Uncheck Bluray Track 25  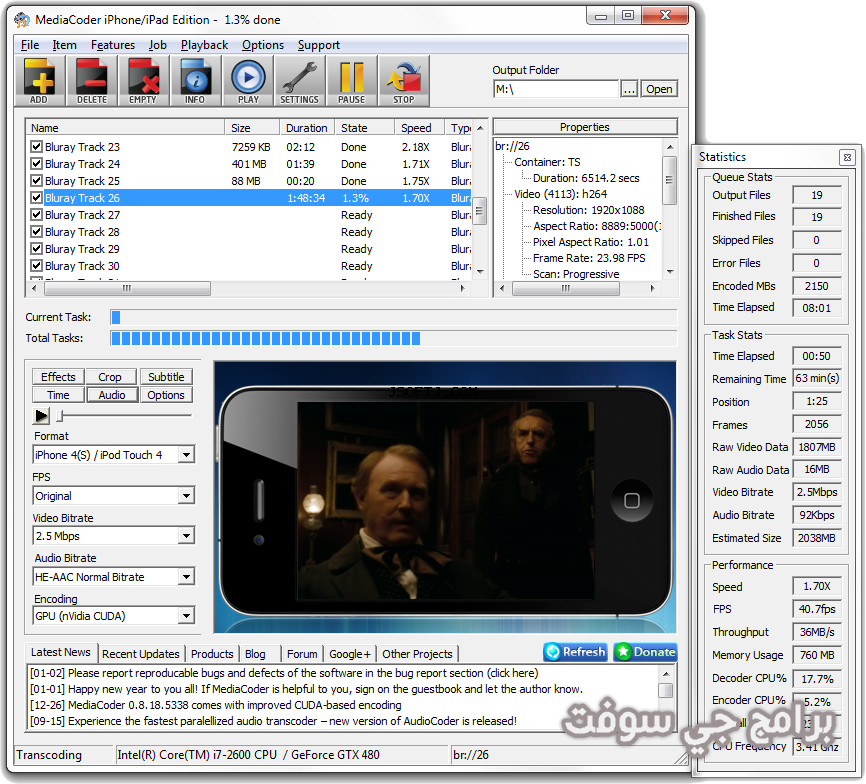(36, 181)
